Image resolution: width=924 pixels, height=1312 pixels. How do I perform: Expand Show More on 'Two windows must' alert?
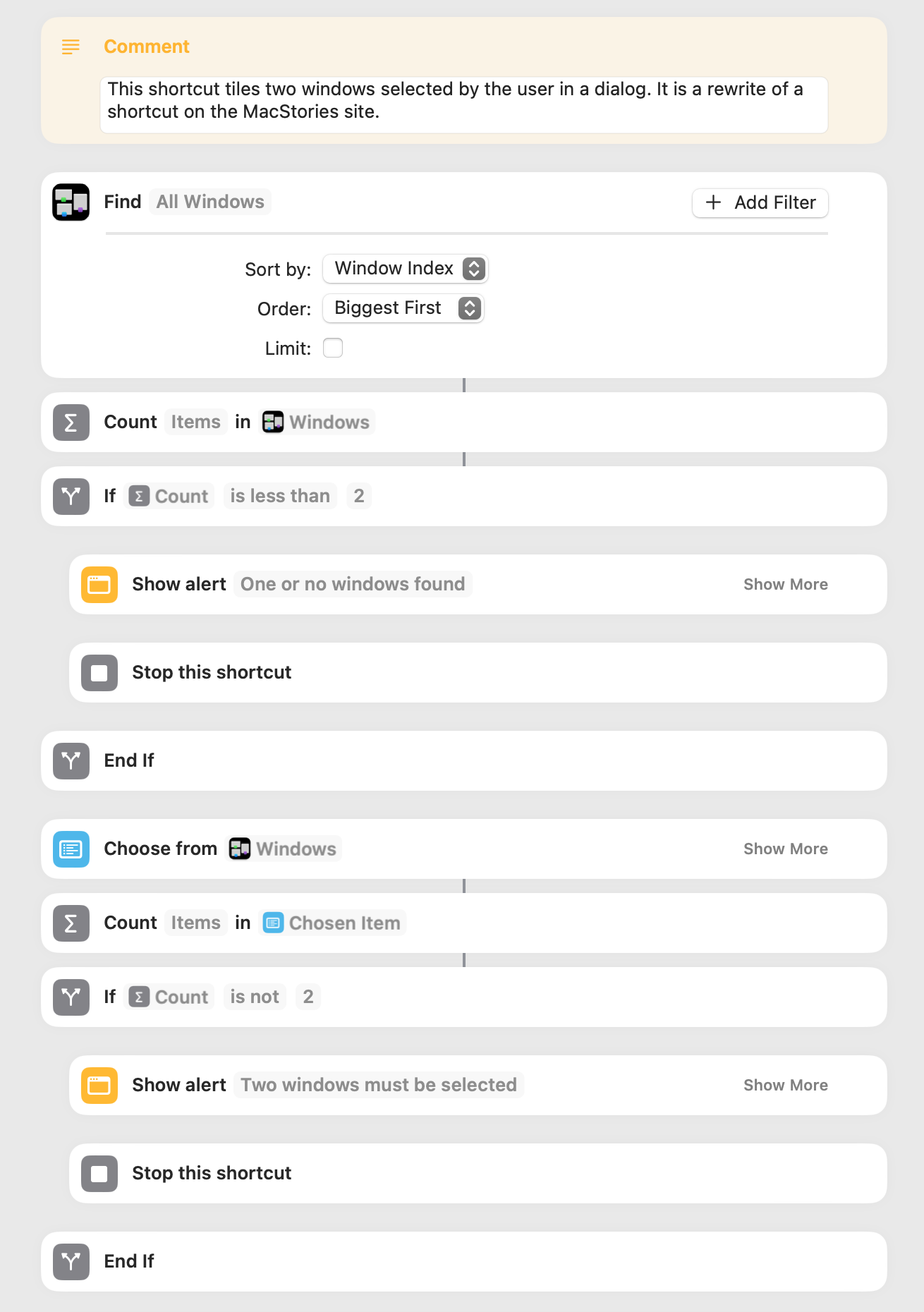tap(785, 1085)
